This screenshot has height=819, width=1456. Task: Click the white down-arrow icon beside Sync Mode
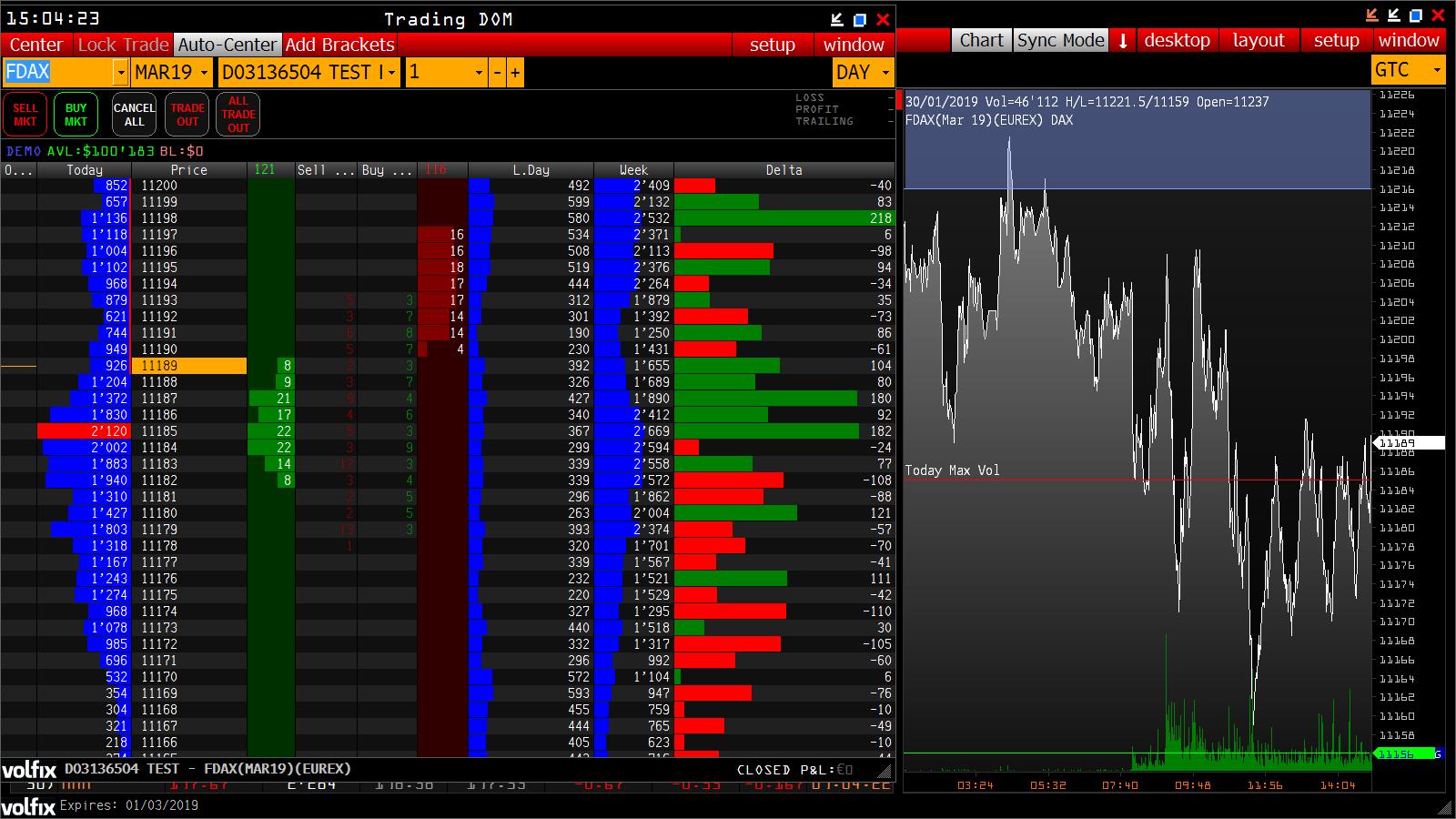pyautogui.click(x=1123, y=40)
